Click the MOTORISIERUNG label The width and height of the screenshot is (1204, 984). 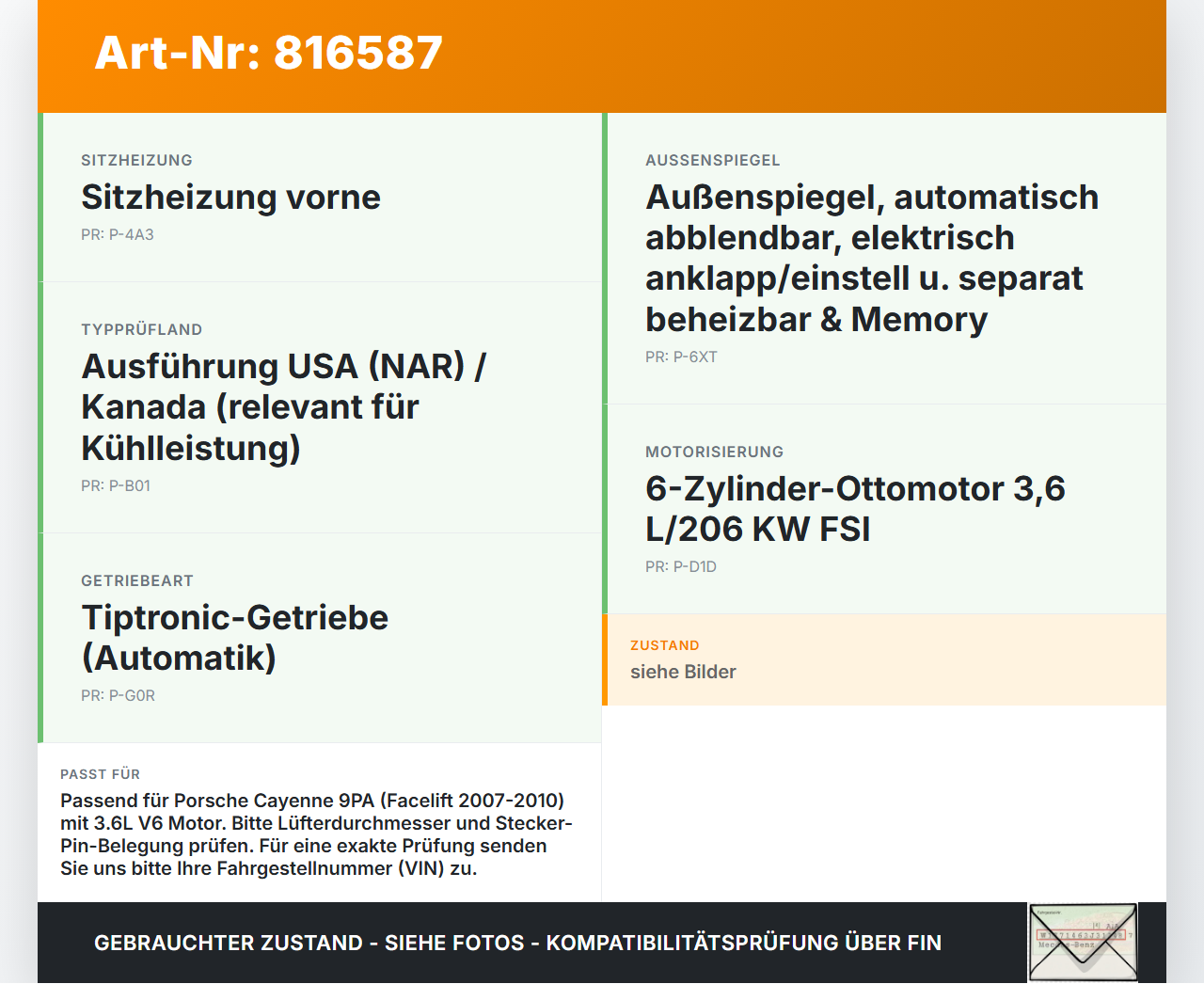tap(715, 452)
